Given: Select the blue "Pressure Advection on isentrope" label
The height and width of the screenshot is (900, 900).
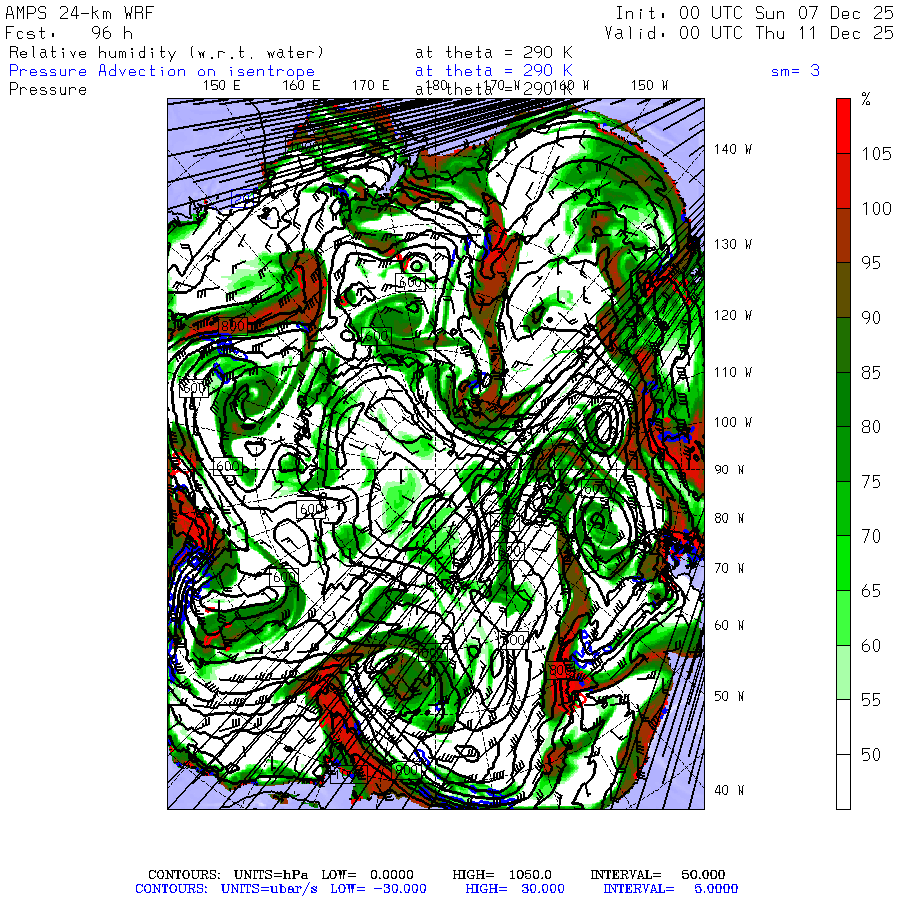Looking at the screenshot, I should pyautogui.click(x=161, y=70).
